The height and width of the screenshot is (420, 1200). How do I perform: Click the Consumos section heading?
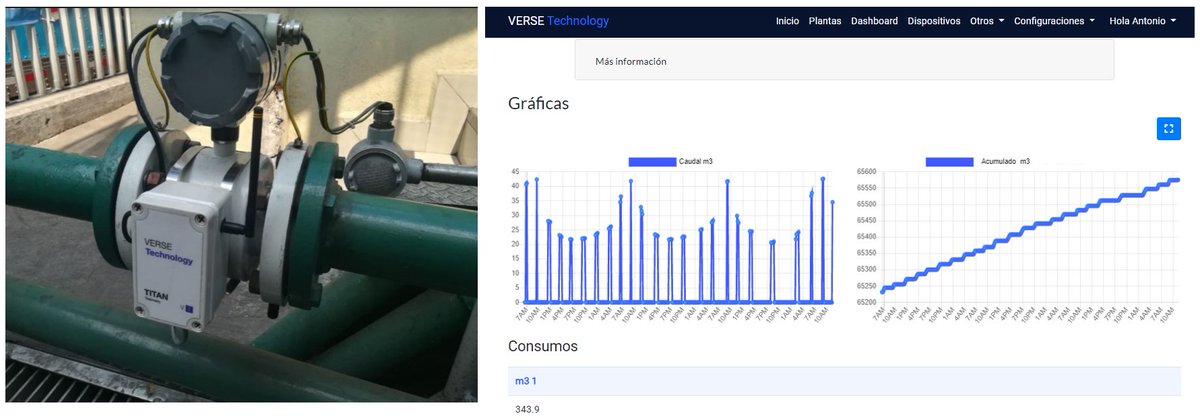pos(543,346)
